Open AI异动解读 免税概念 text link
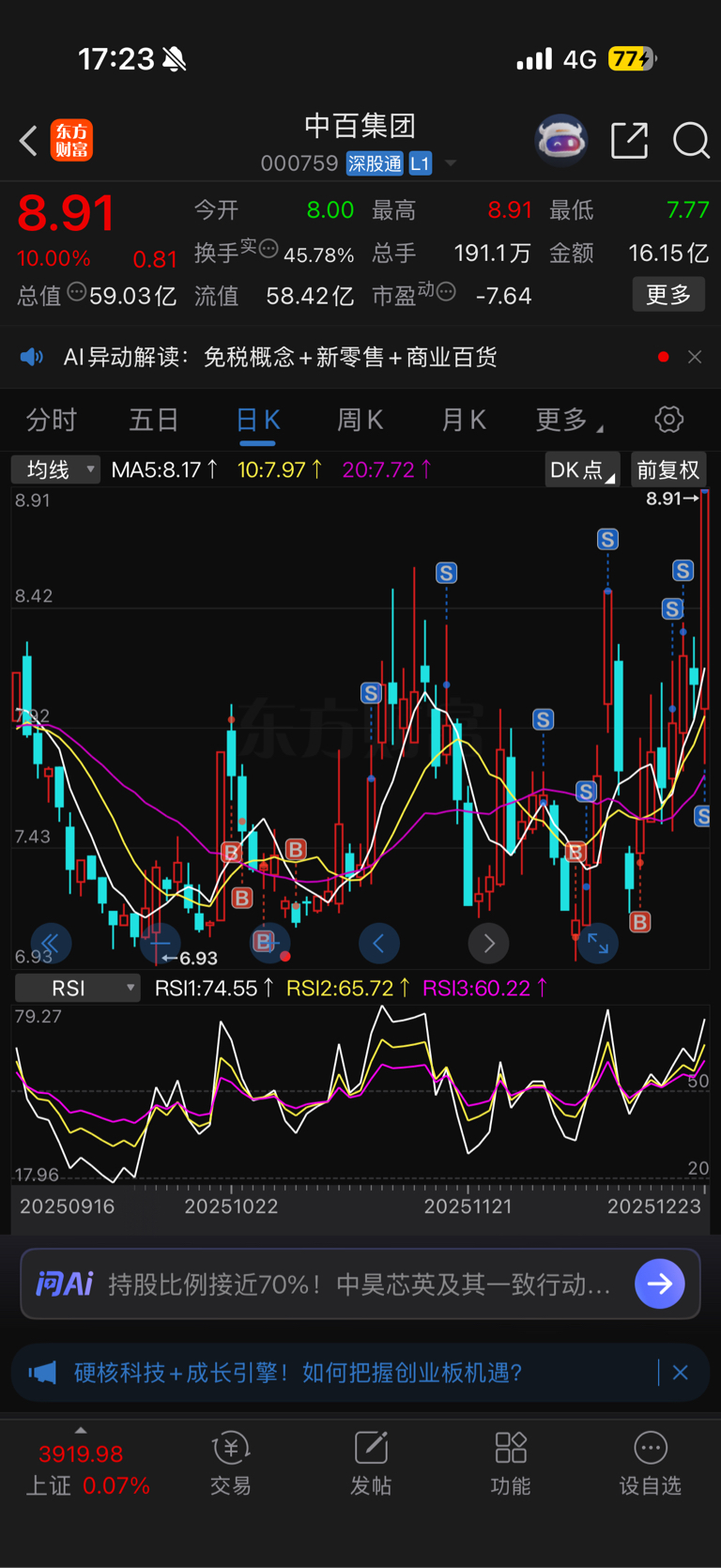Viewport: 721px width, 1568px height. tap(350, 357)
